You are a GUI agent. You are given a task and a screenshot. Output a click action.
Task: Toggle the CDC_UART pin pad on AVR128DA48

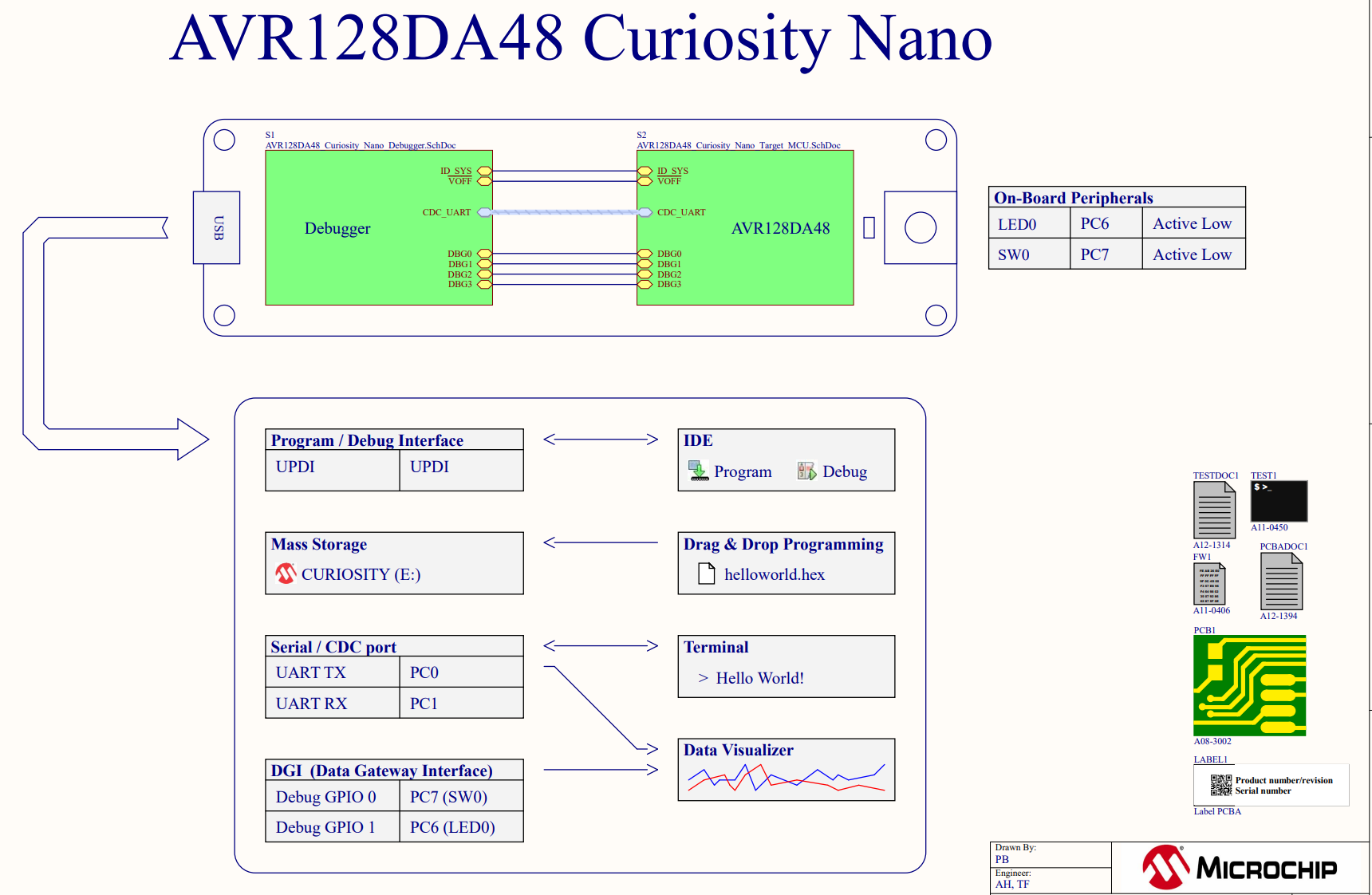point(645,212)
